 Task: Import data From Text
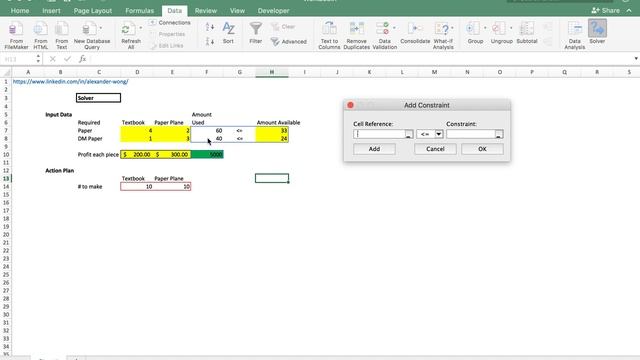(62, 35)
